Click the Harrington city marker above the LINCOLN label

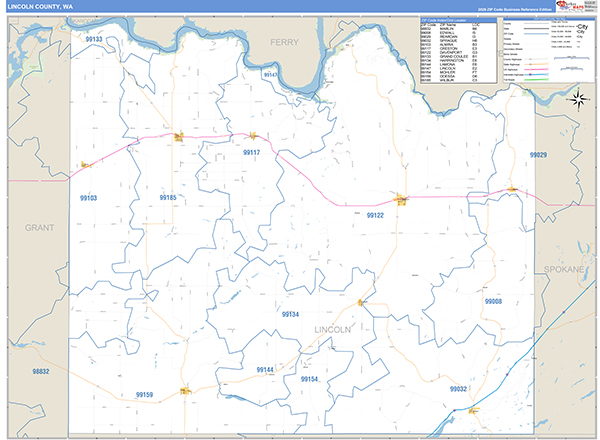359,302
